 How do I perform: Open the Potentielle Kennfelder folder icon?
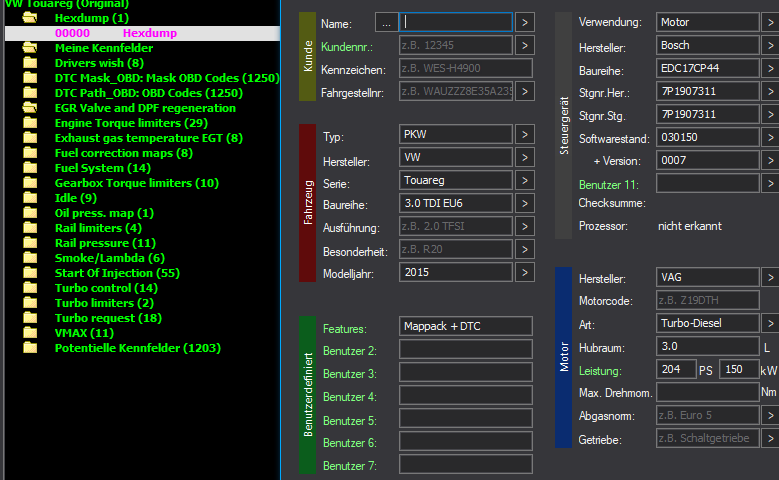[x=30, y=347]
